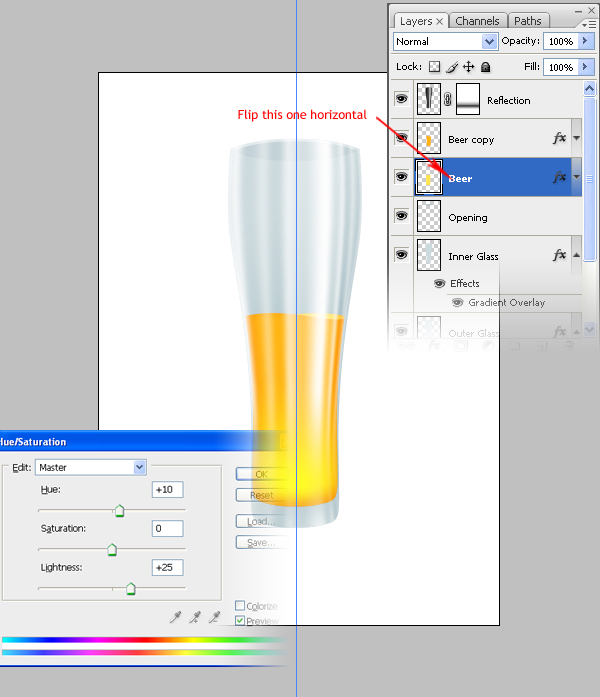600x697 pixels.
Task: Click the lock position icon
Action: point(468,67)
